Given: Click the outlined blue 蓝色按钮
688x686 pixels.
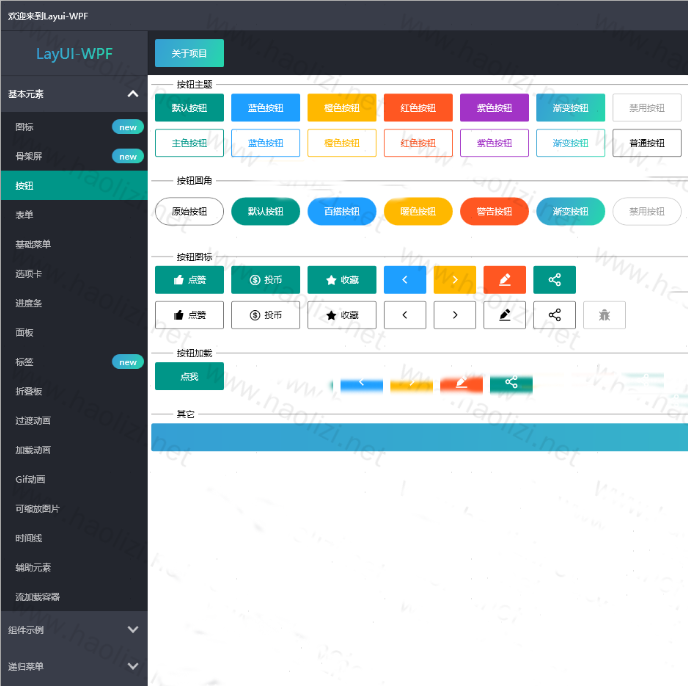Looking at the screenshot, I should 265,143.
